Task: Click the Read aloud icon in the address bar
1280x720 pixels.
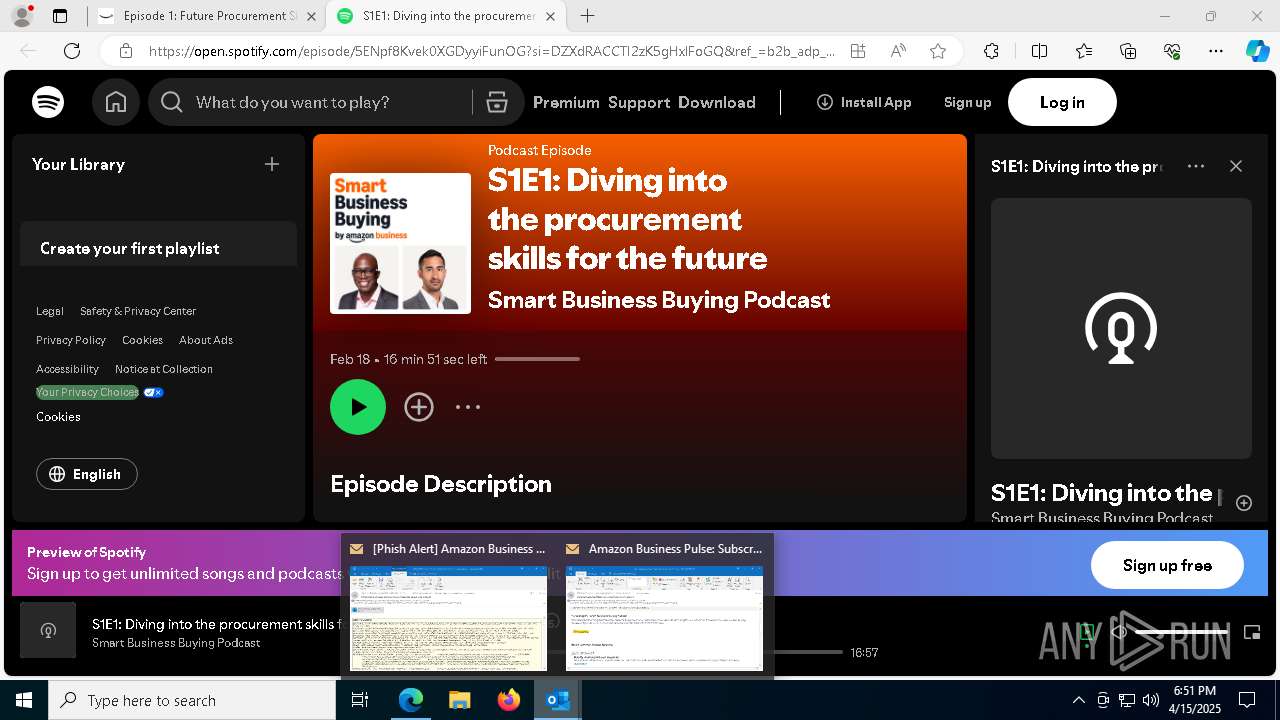Action: tap(898, 51)
